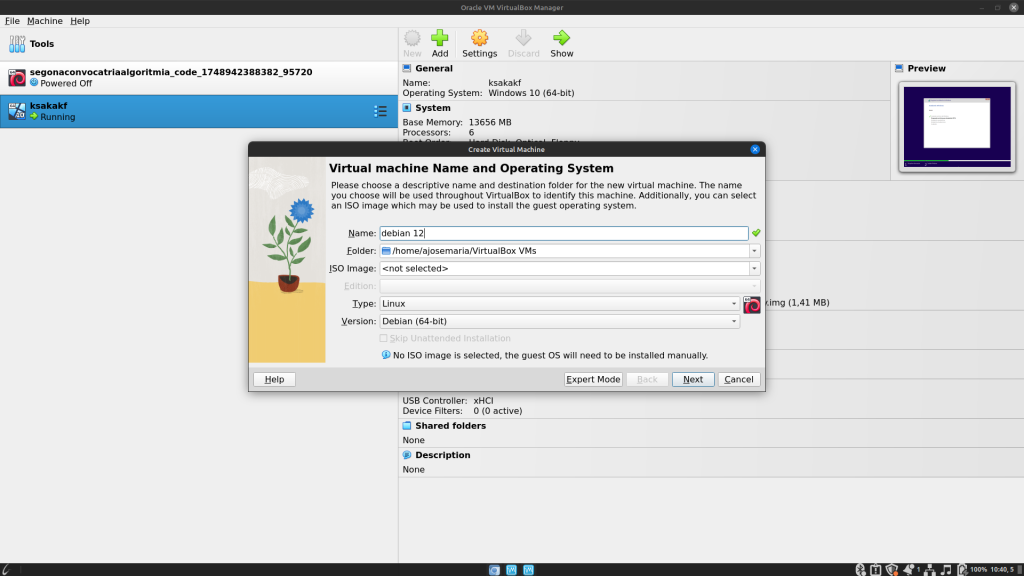Click the disabled Edition dropdown

[569, 286]
